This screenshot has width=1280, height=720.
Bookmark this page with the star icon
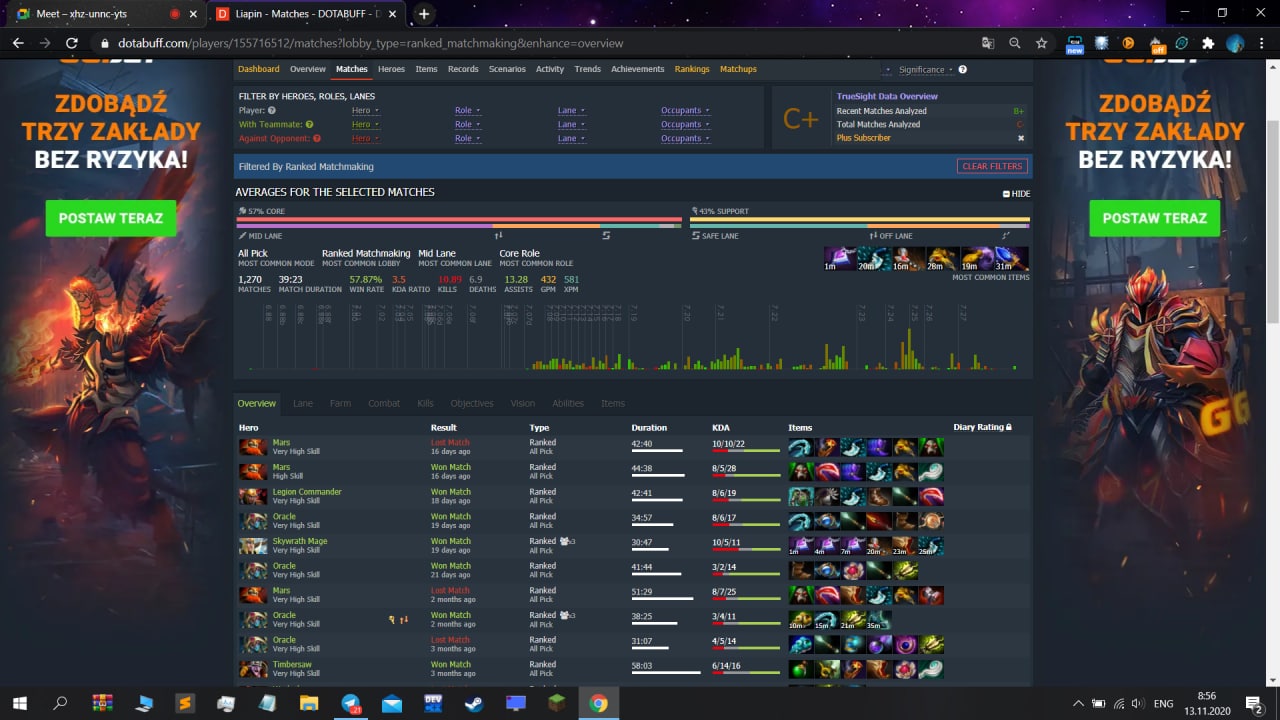pyautogui.click(x=1041, y=43)
